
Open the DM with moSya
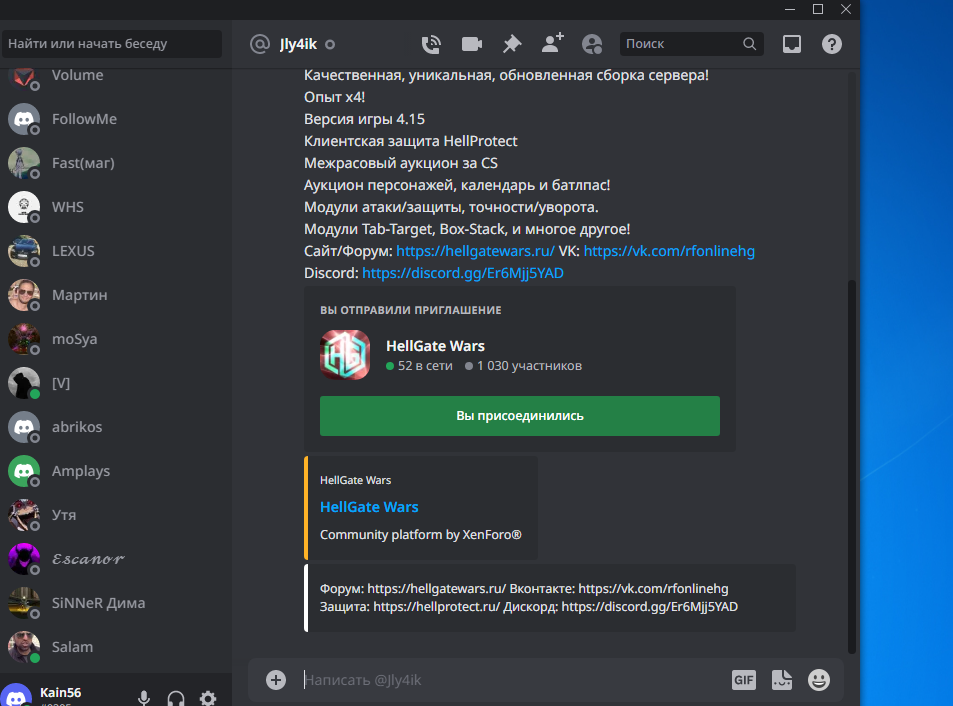click(115, 339)
